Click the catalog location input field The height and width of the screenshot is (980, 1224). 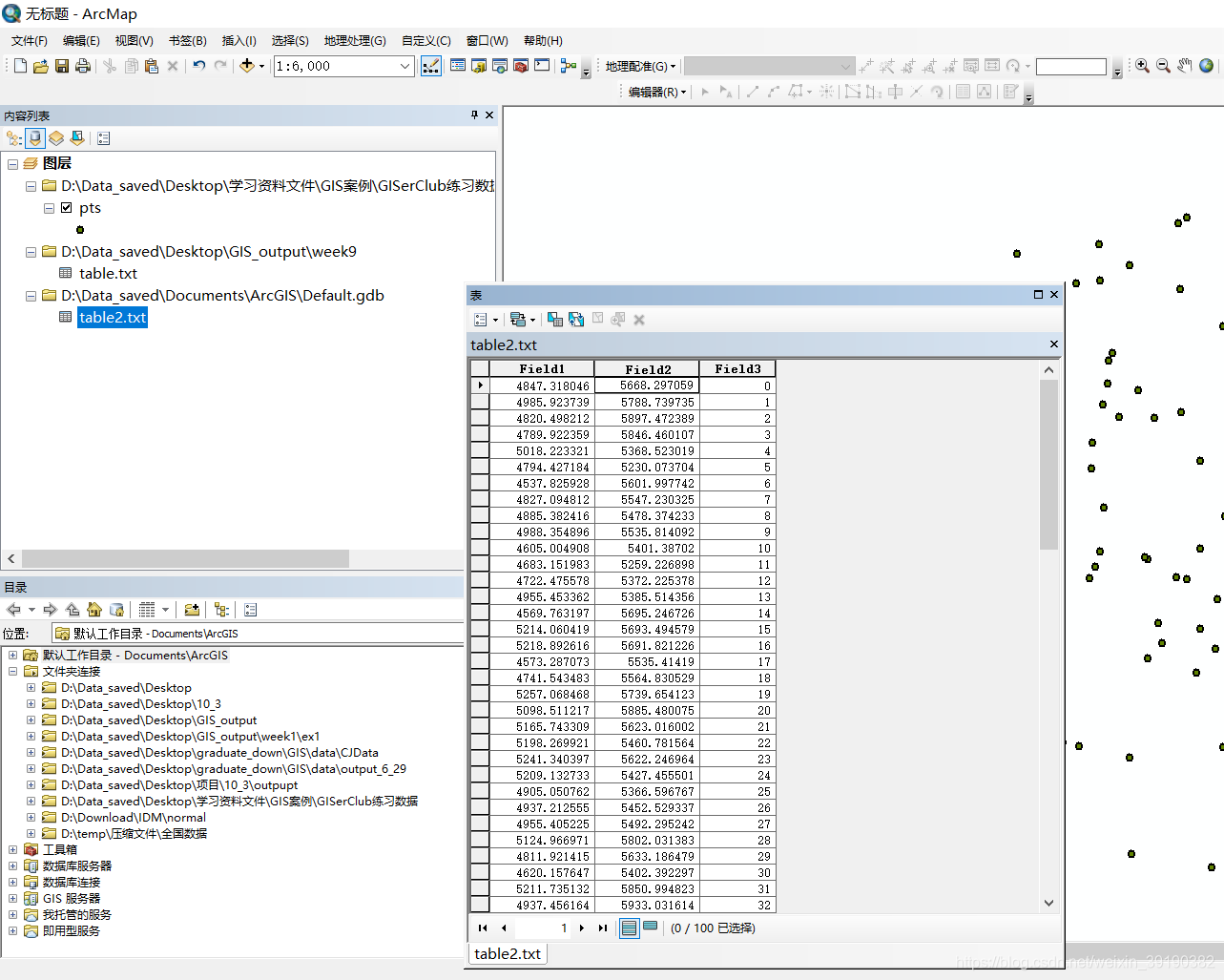coord(258,634)
